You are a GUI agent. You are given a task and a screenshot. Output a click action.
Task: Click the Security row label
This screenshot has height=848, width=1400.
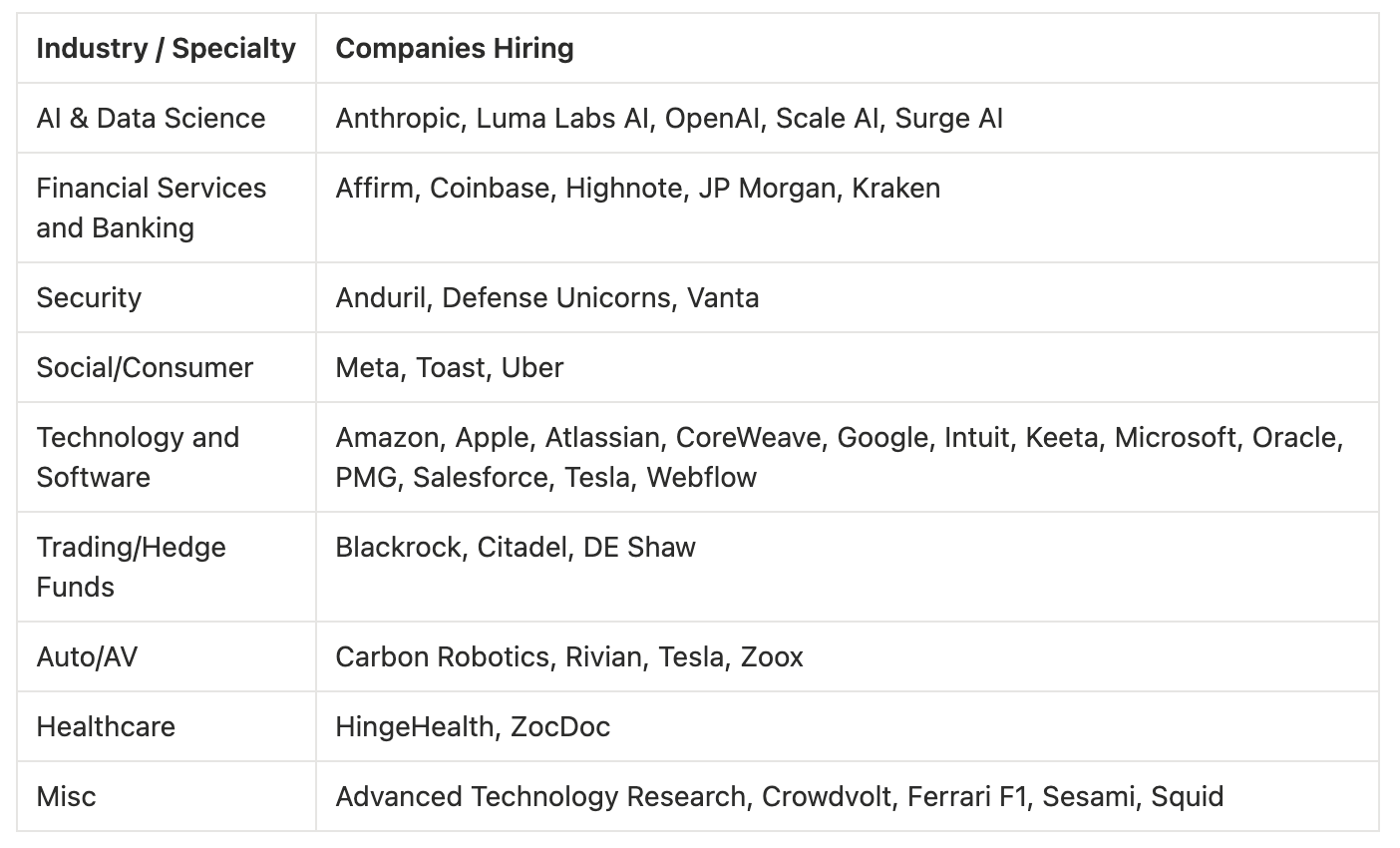89,298
